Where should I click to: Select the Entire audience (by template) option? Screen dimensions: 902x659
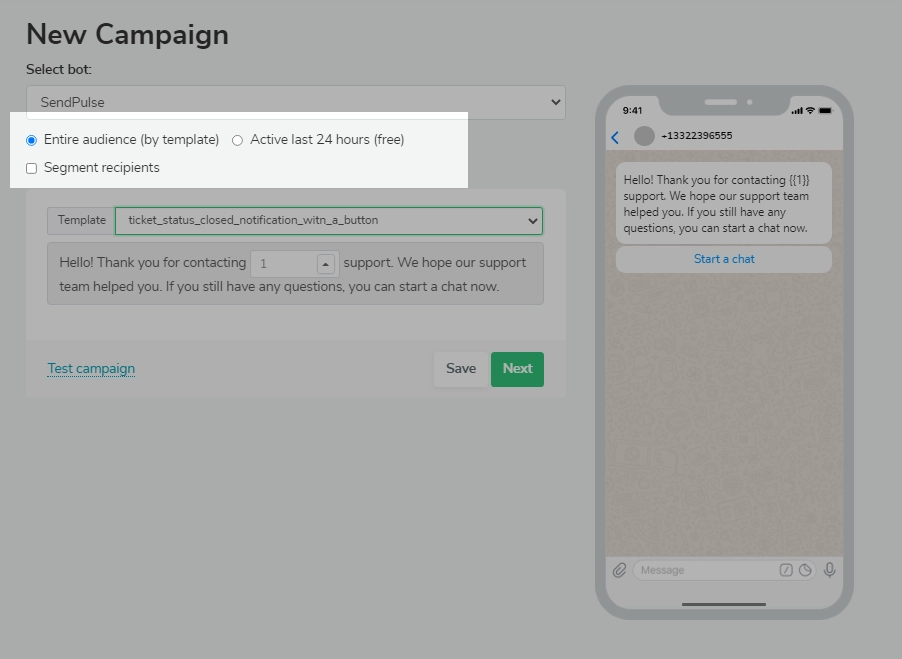[x=31, y=140]
